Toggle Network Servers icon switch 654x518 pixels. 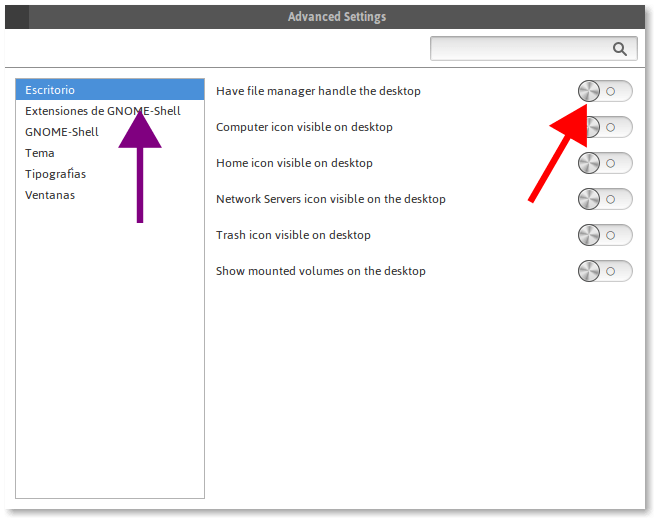(x=605, y=199)
